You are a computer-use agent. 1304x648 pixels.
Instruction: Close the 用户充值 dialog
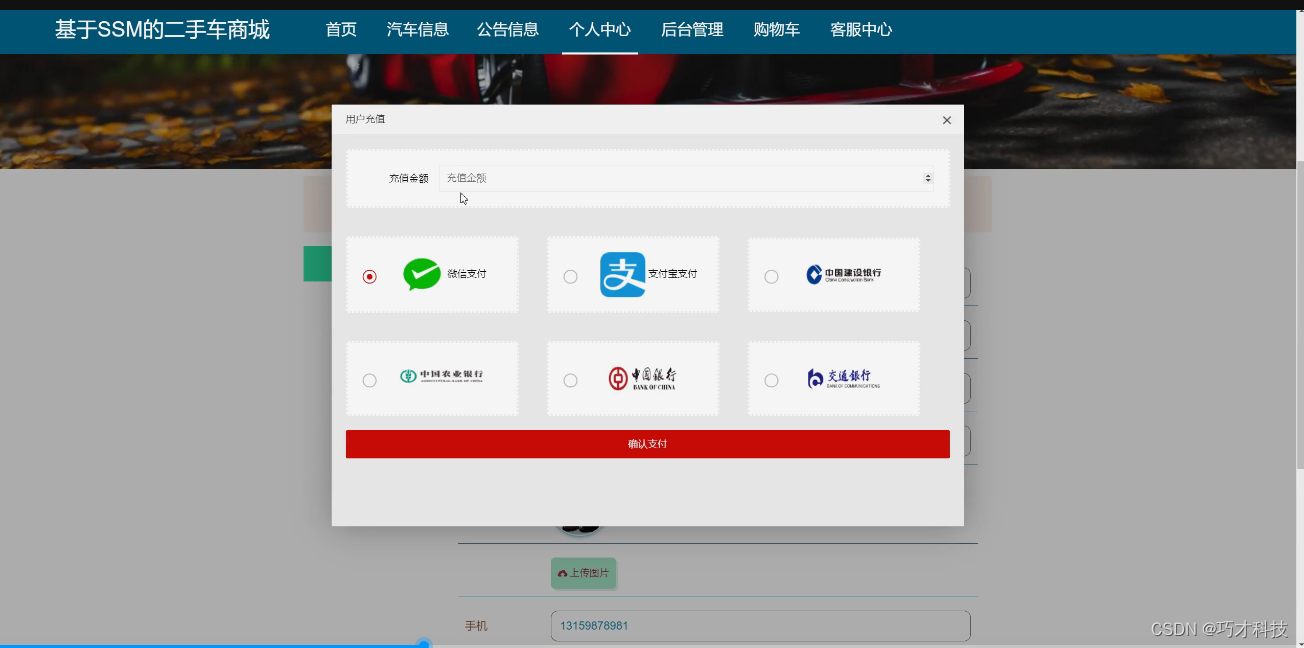point(947,120)
